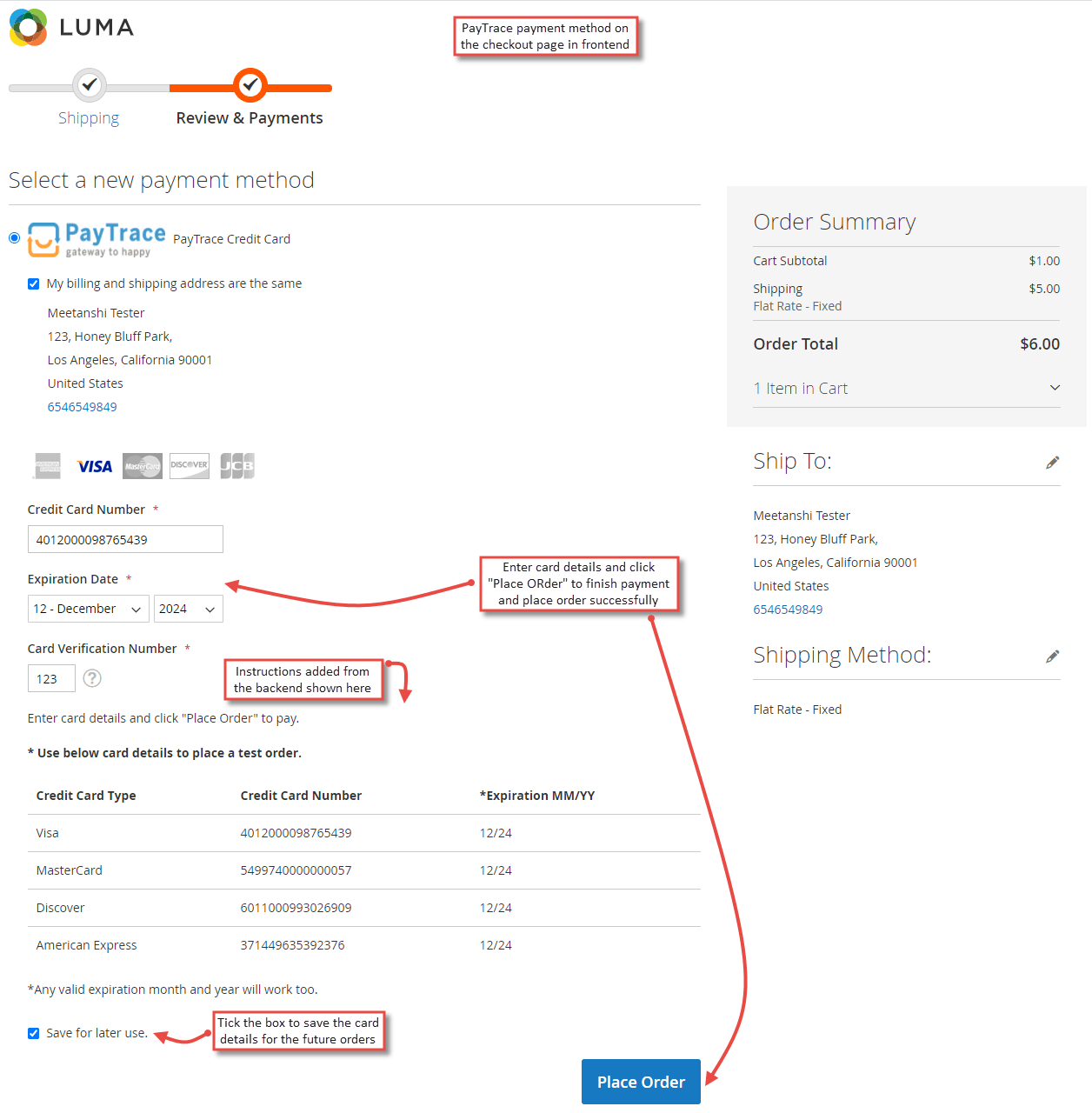Click the PayTrace gateway logo
Viewport: 1092px width, 1113px height.
[97, 239]
